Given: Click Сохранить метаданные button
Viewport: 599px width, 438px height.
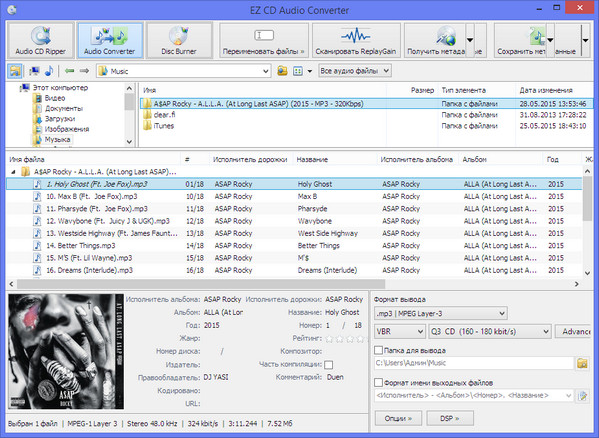Looking at the screenshot, I should tap(521, 40).
